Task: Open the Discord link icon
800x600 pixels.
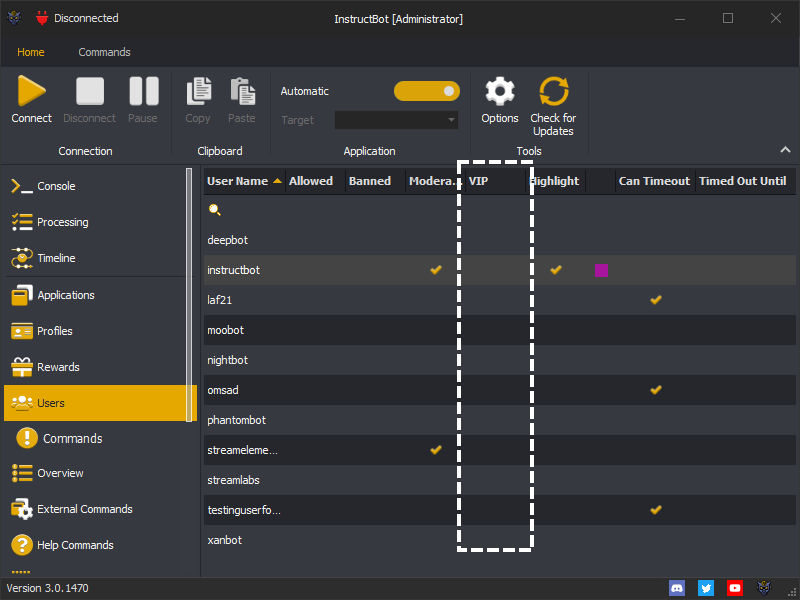Action: [677, 588]
